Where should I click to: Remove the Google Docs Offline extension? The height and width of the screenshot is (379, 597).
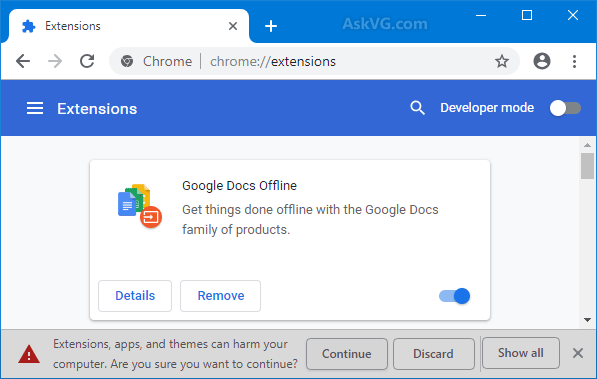tap(220, 296)
